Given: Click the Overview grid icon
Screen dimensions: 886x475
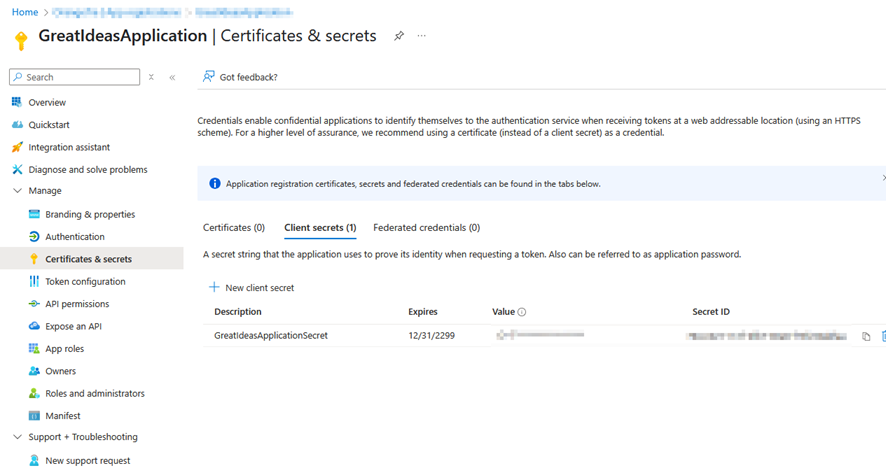Looking at the screenshot, I should click(x=17, y=102).
